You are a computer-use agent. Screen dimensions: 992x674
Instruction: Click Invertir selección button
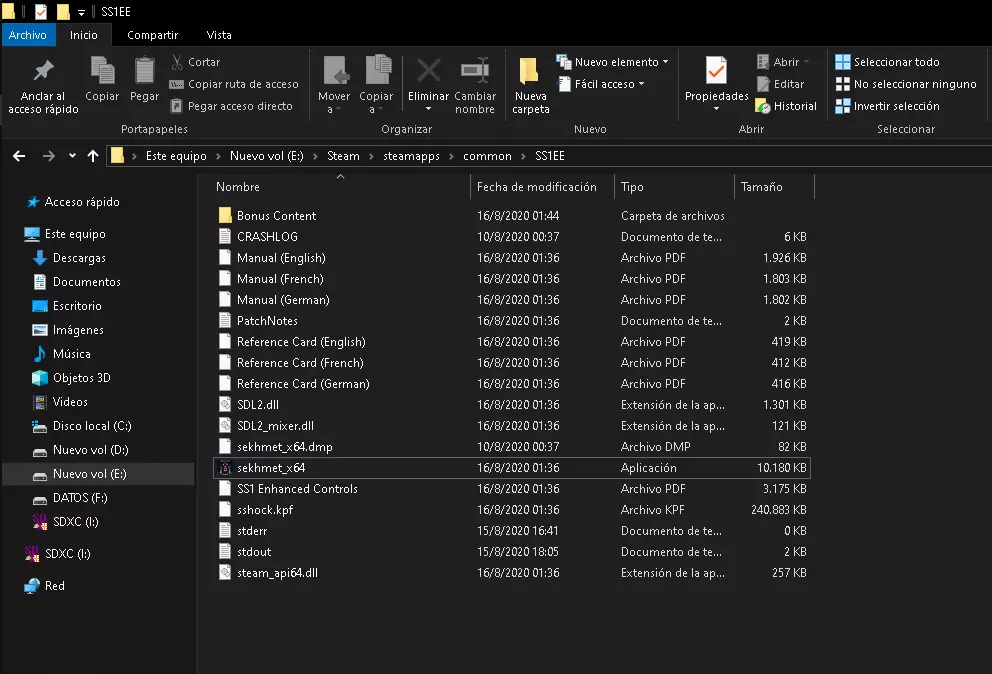pos(887,106)
